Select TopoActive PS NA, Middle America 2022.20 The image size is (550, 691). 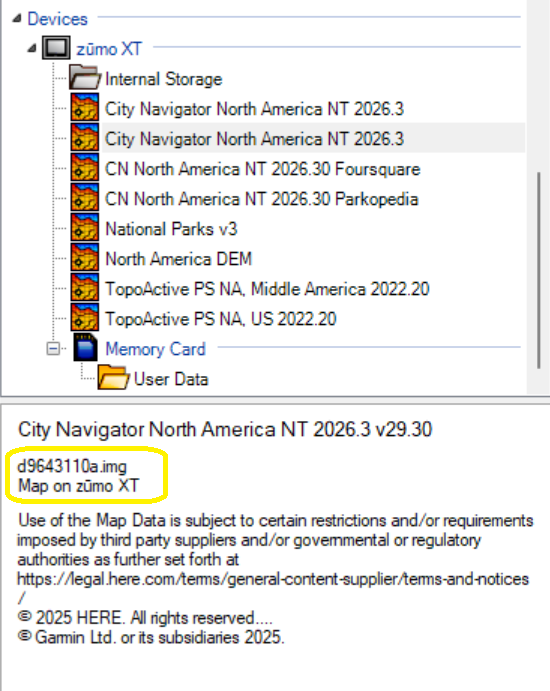(267, 289)
